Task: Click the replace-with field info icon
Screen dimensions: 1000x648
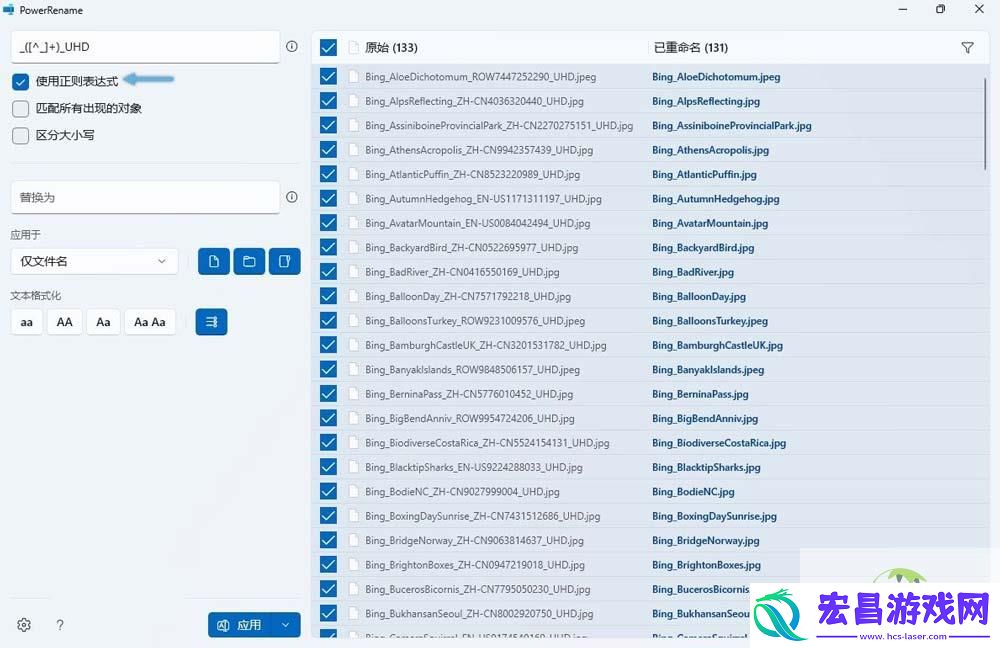Action: click(291, 197)
